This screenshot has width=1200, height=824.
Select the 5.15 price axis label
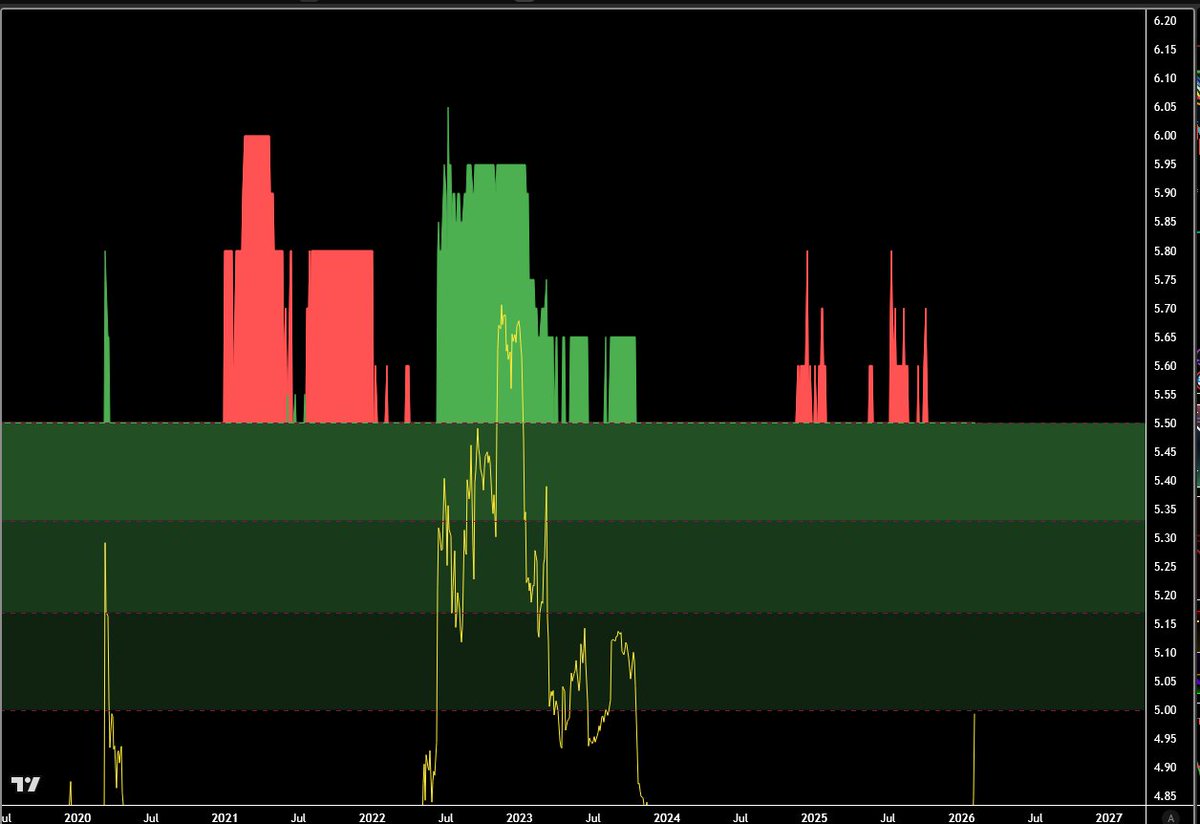(x=1163, y=625)
